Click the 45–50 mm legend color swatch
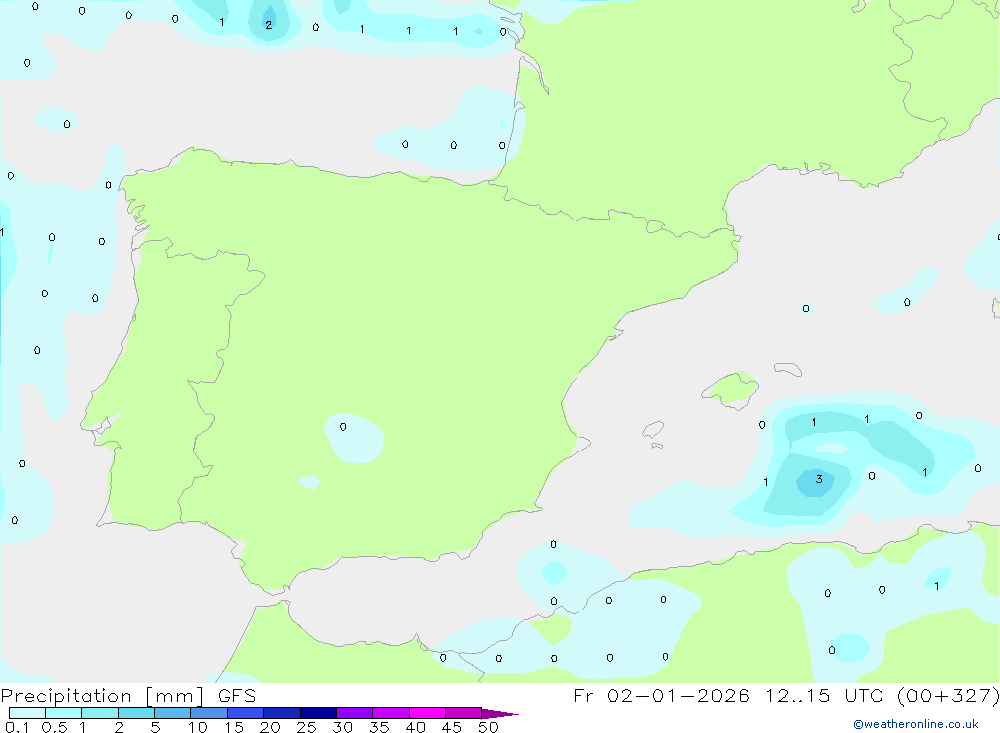The width and height of the screenshot is (1000, 733). pos(464,713)
